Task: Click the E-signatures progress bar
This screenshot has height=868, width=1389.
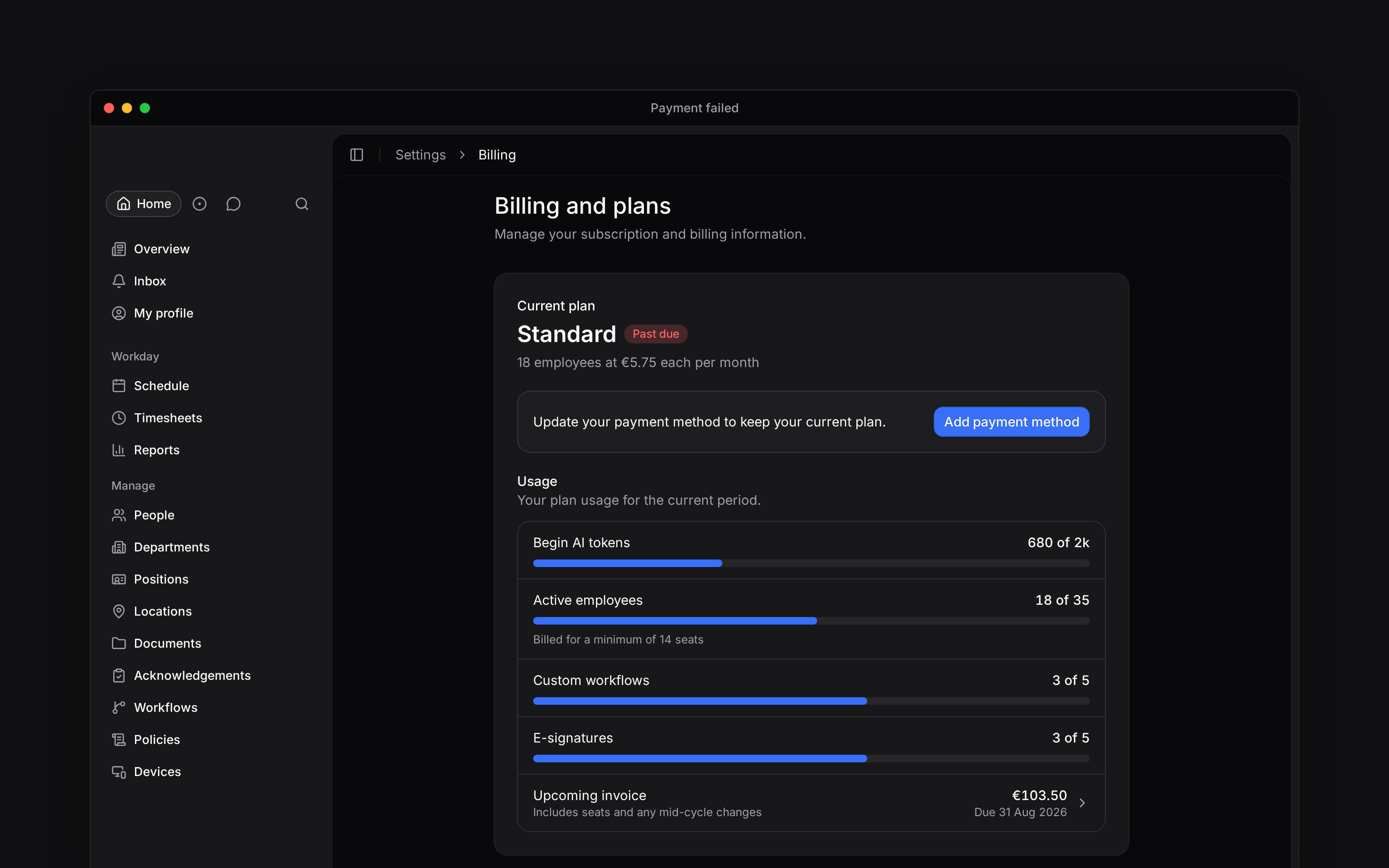Action: [x=811, y=759]
